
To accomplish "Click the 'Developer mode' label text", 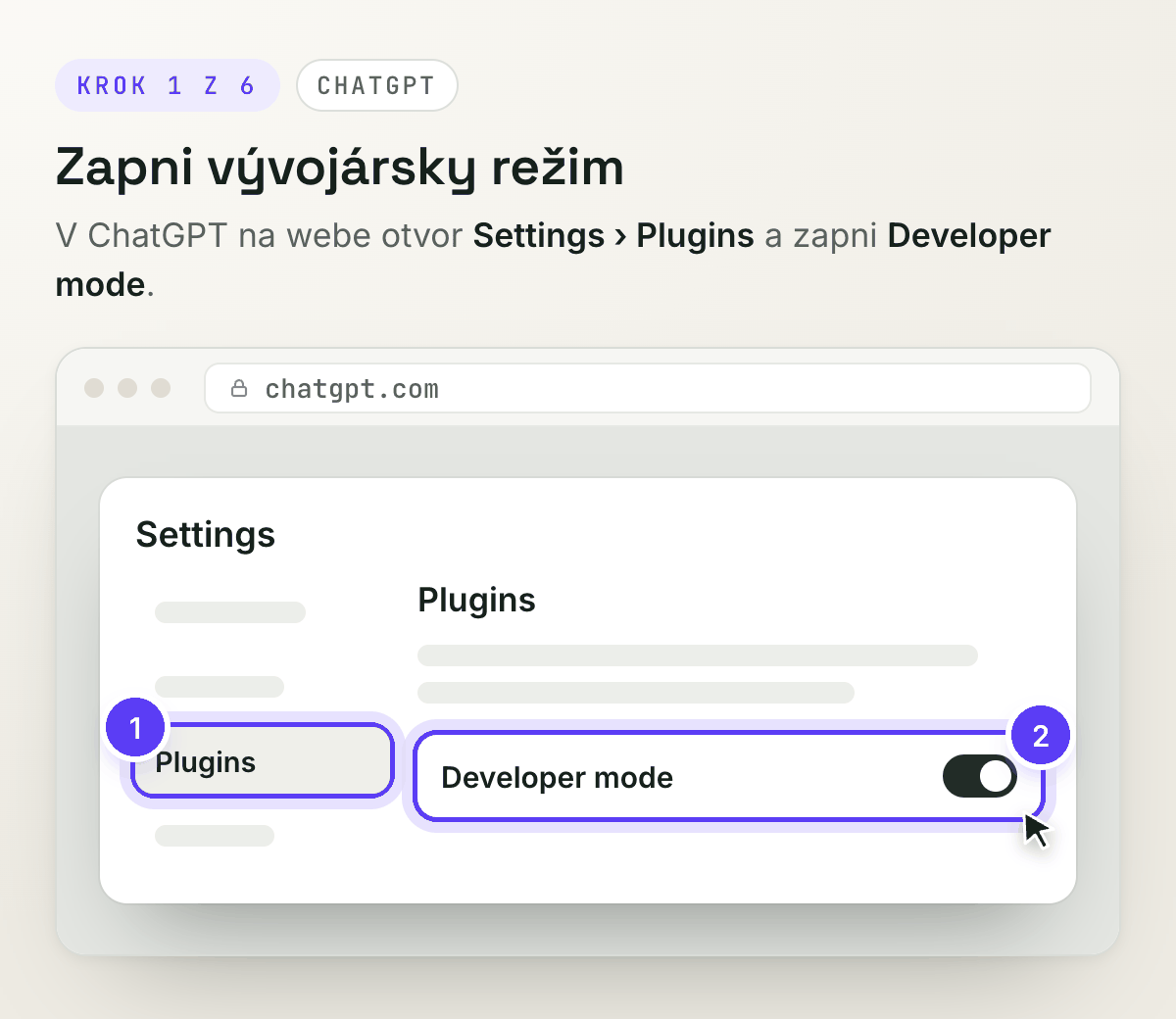I will (557, 777).
